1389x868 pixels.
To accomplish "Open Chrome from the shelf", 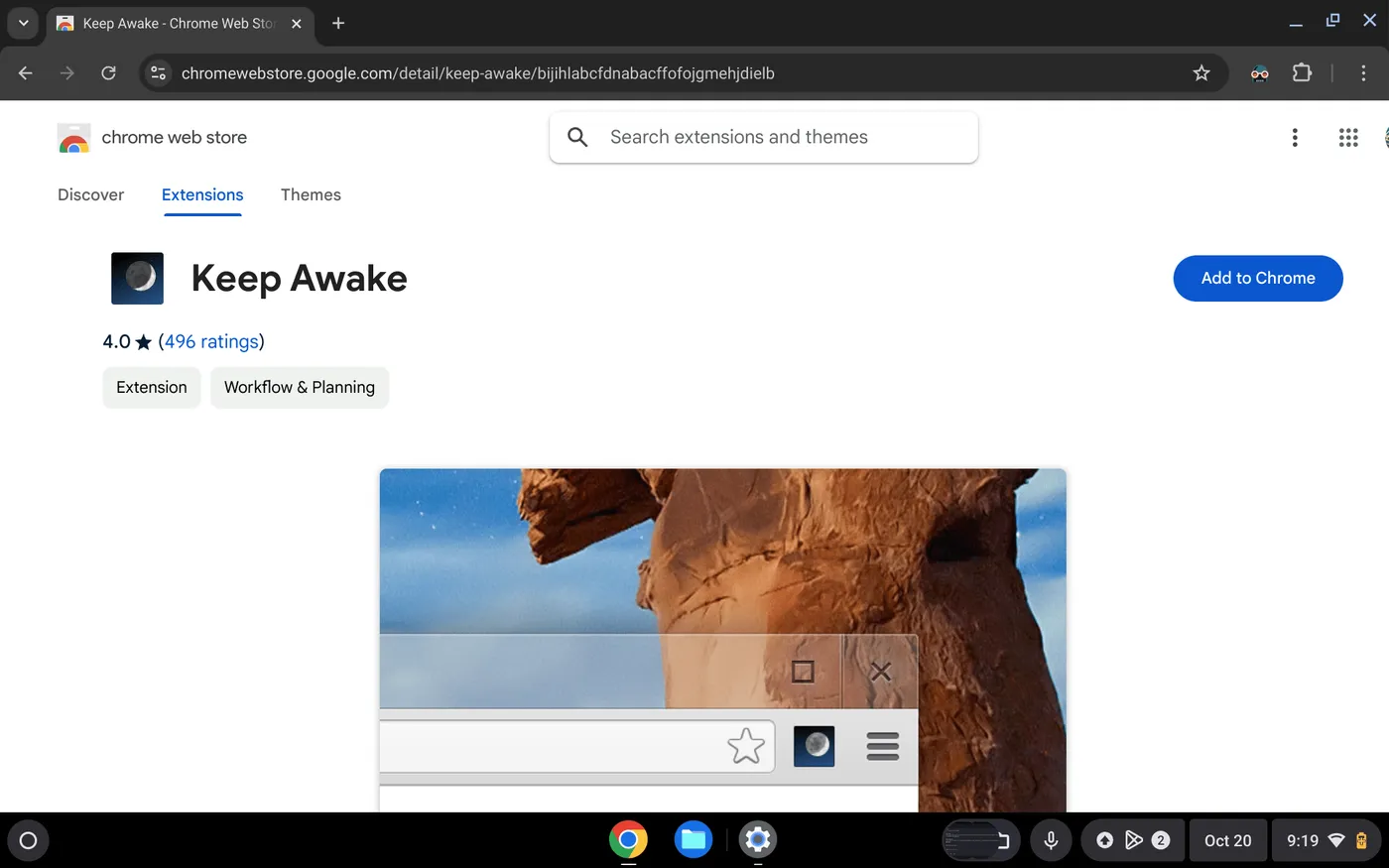I will (x=628, y=840).
